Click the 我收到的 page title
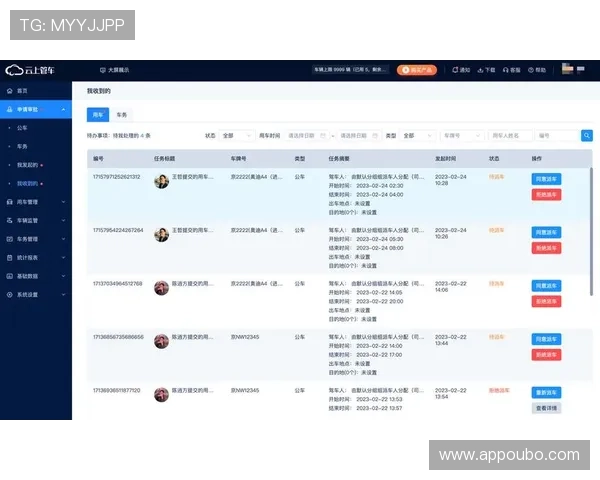Screen dimensions: 600x480 99,91
